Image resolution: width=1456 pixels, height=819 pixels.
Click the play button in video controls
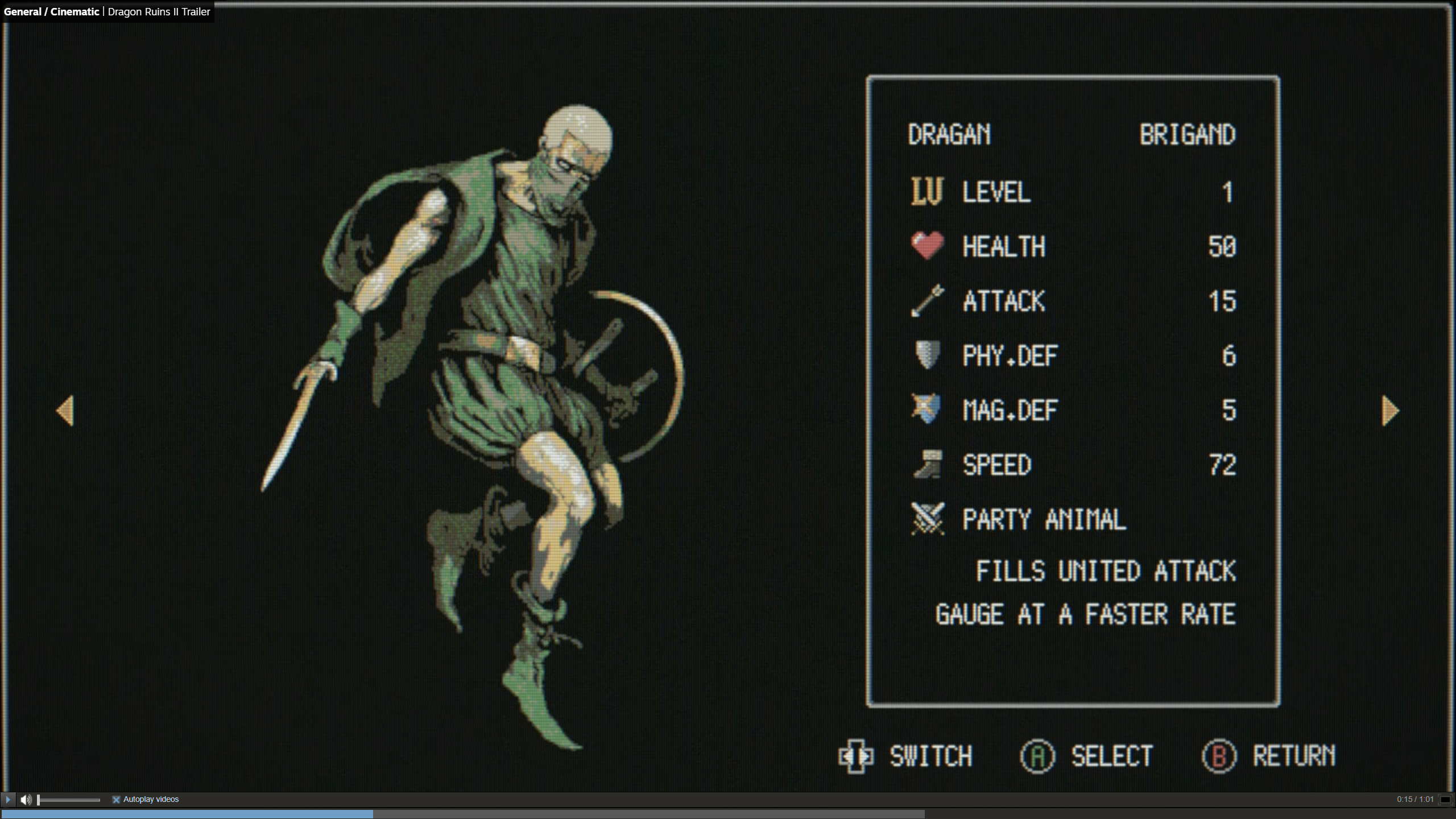[x=8, y=799]
